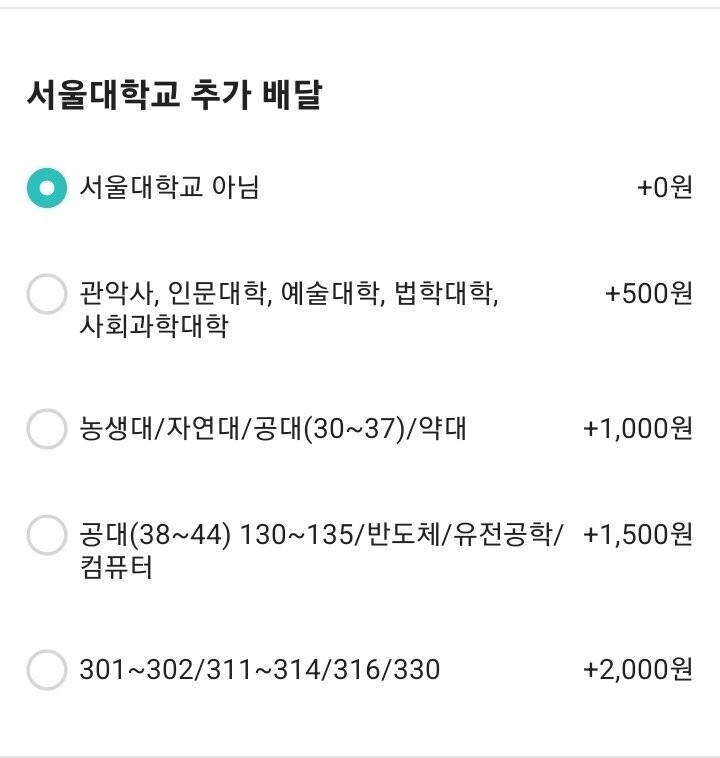720x758 pixels.
Task: Pick the 301~302/311~314/316/330 radio button
Action: (x=46, y=669)
